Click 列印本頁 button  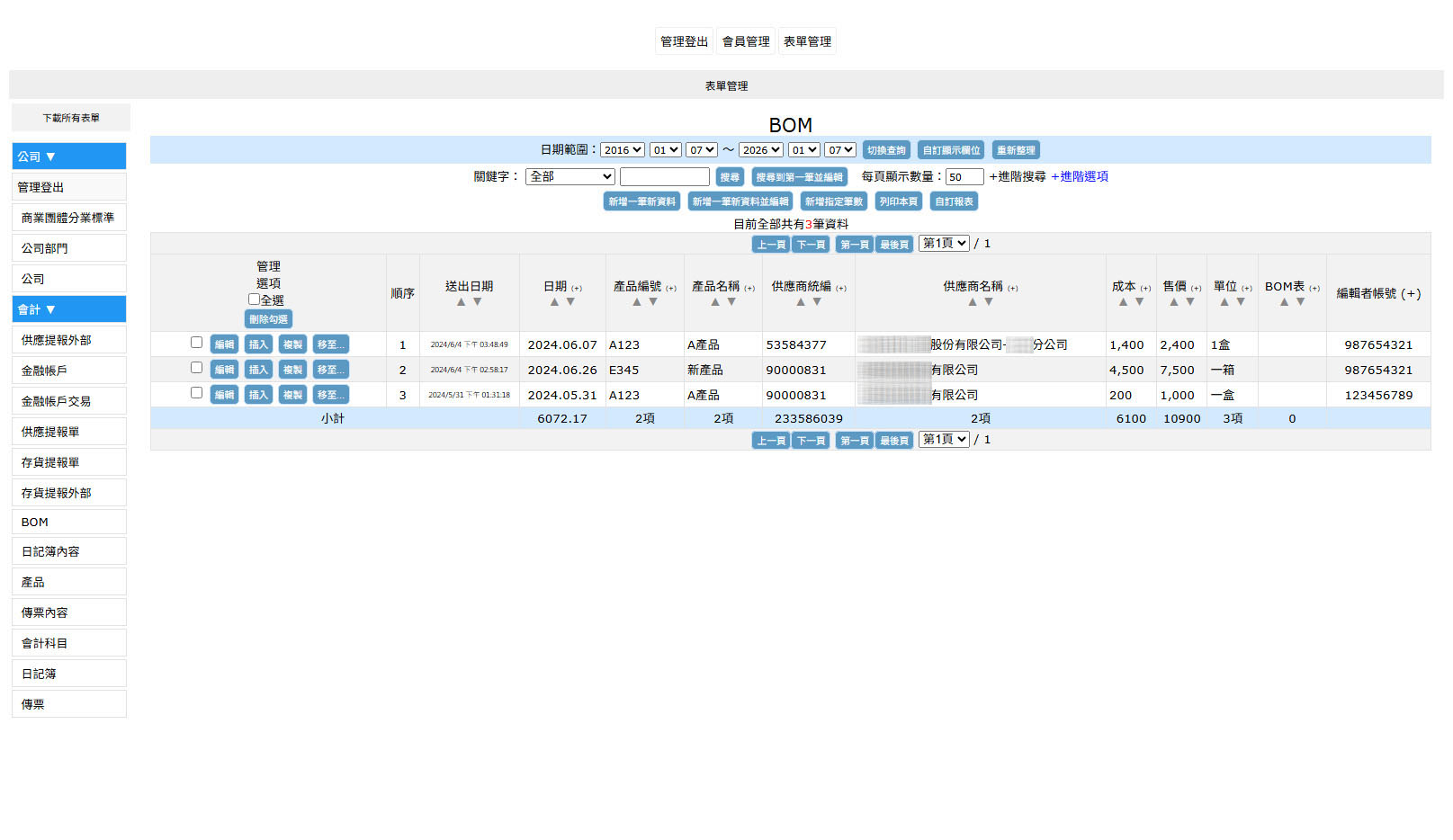click(898, 201)
